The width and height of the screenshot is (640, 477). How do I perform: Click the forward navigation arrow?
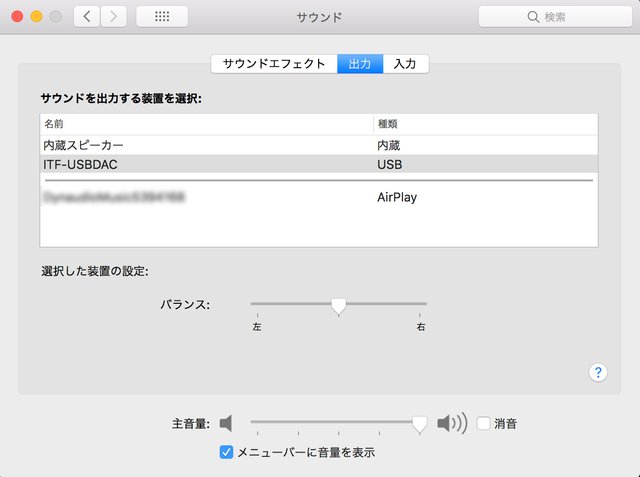(x=113, y=17)
